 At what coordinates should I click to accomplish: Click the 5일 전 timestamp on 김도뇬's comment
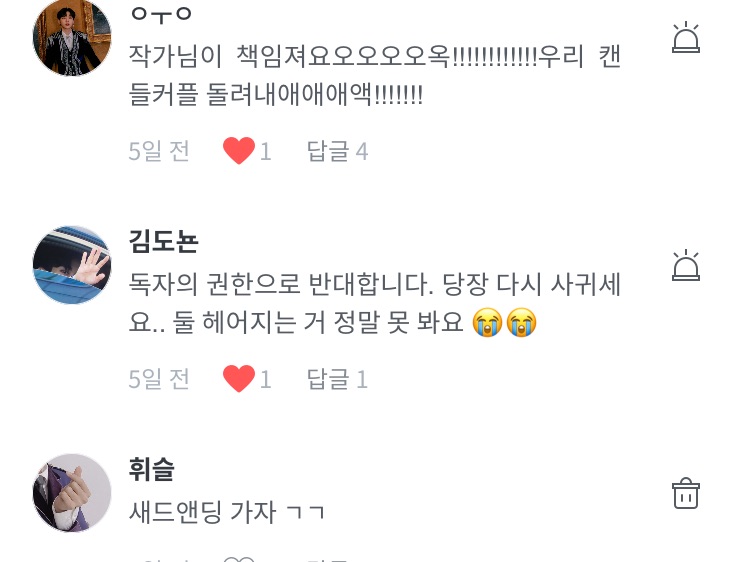click(159, 379)
